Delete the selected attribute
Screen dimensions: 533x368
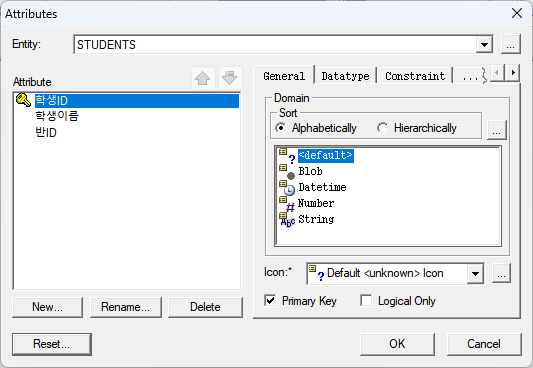[x=205, y=307]
